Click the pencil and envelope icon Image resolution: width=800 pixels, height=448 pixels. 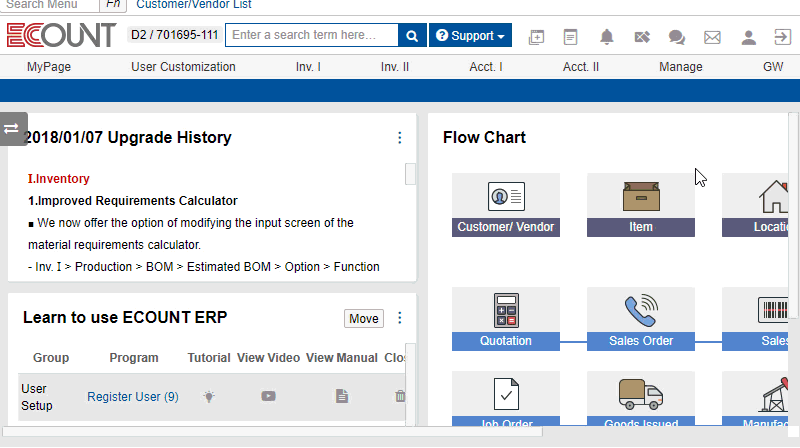642,37
